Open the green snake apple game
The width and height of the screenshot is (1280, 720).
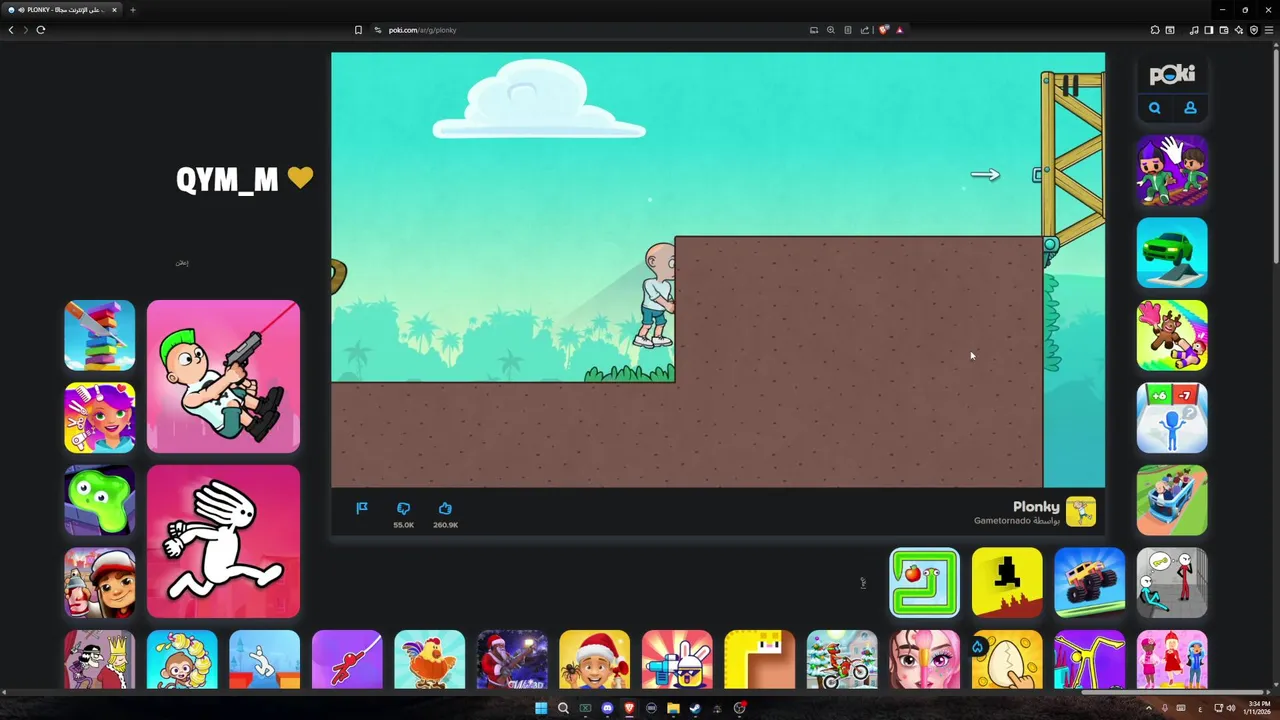pos(925,583)
